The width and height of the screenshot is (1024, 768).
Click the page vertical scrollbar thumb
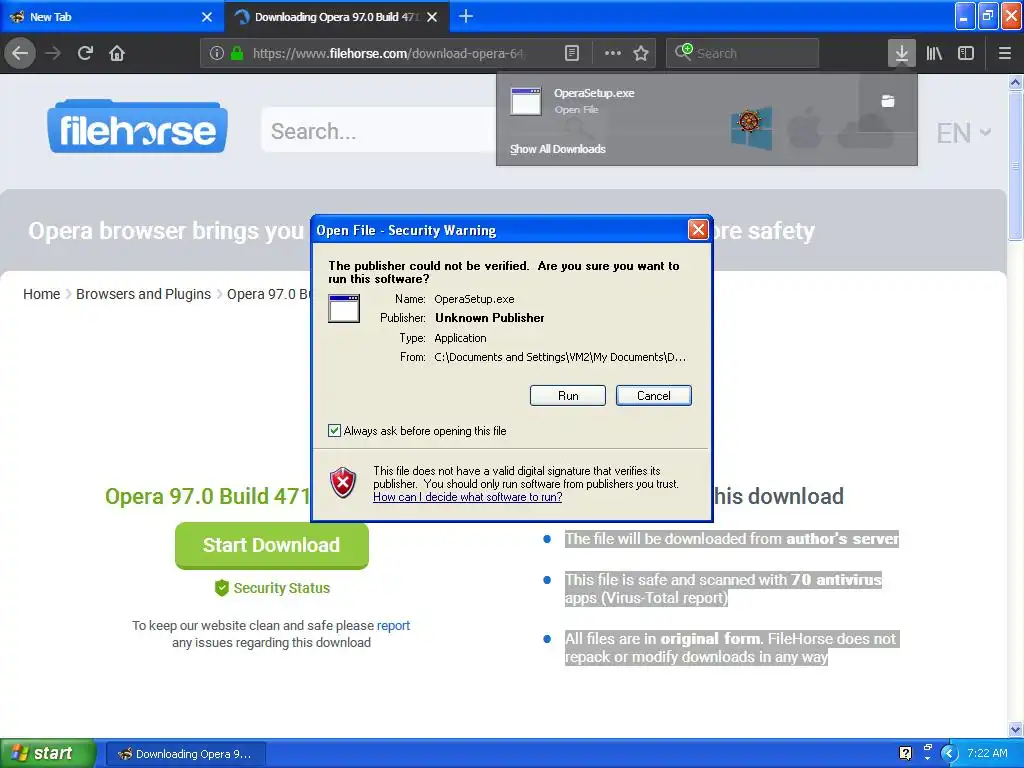point(1015,165)
